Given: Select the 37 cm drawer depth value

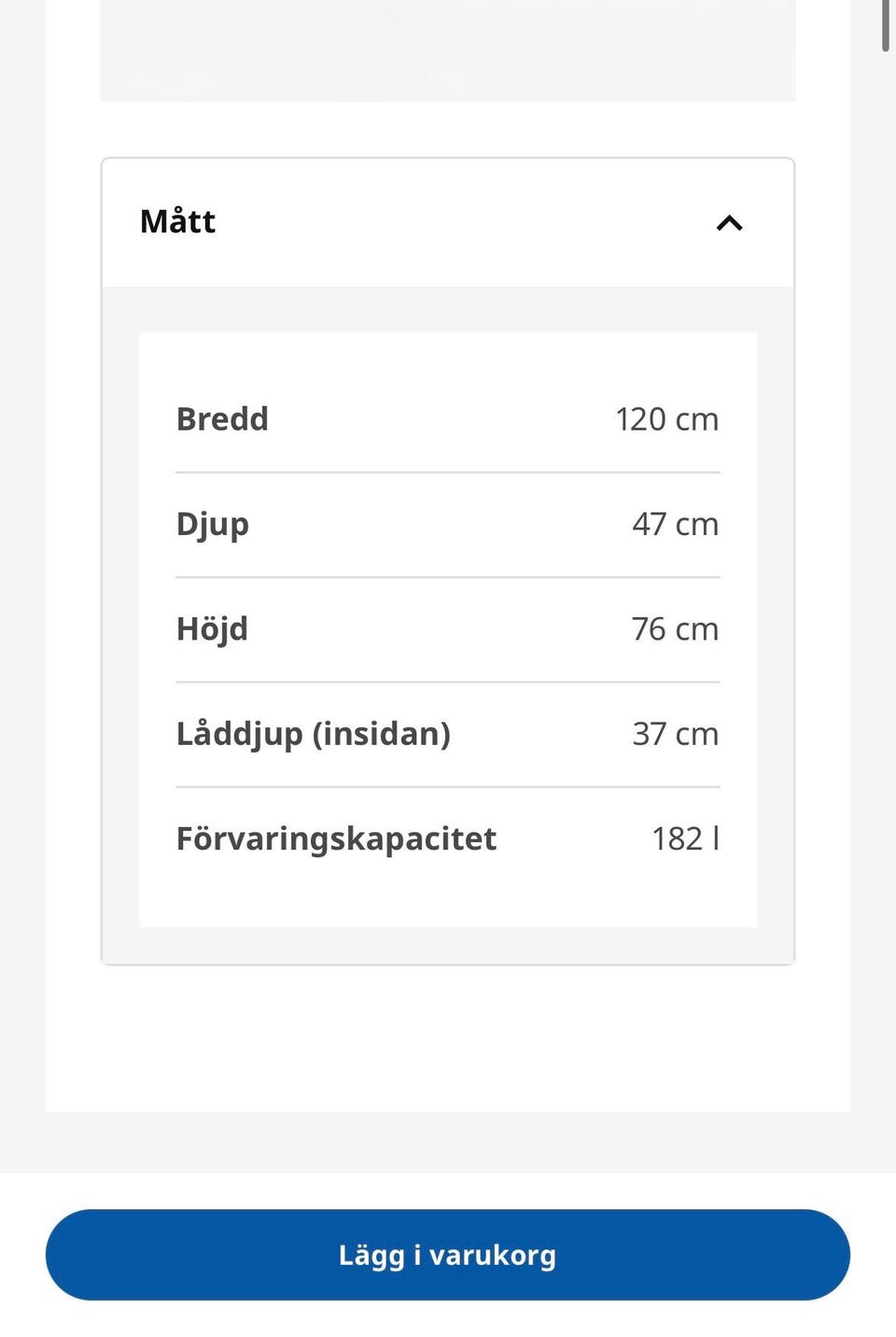Looking at the screenshot, I should [675, 733].
